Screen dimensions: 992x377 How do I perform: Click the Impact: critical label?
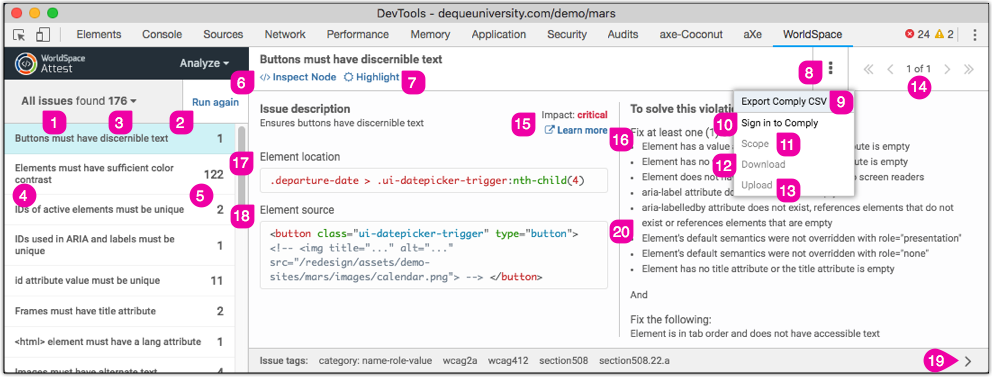pos(574,115)
